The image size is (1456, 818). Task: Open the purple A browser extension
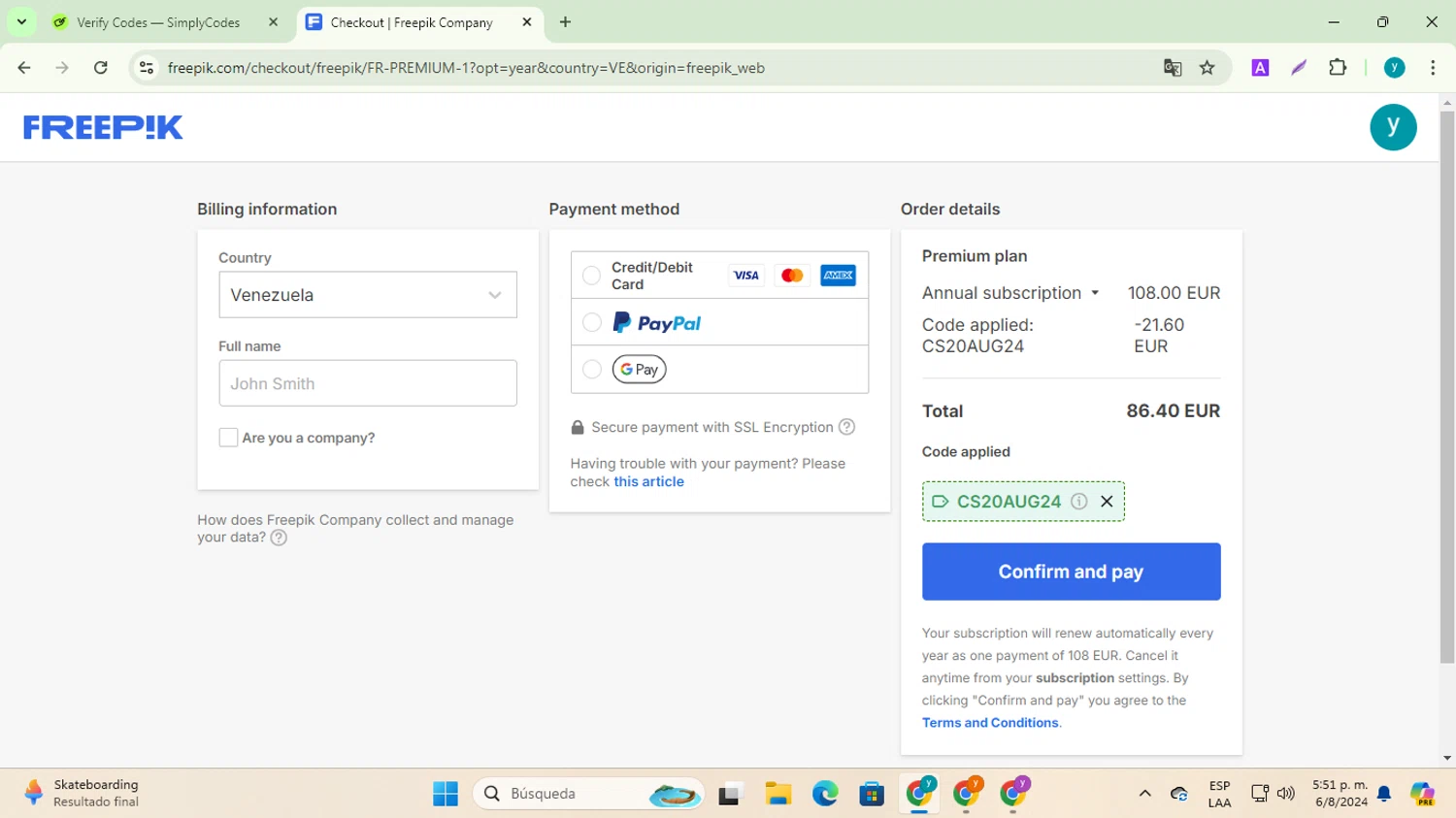(x=1260, y=68)
